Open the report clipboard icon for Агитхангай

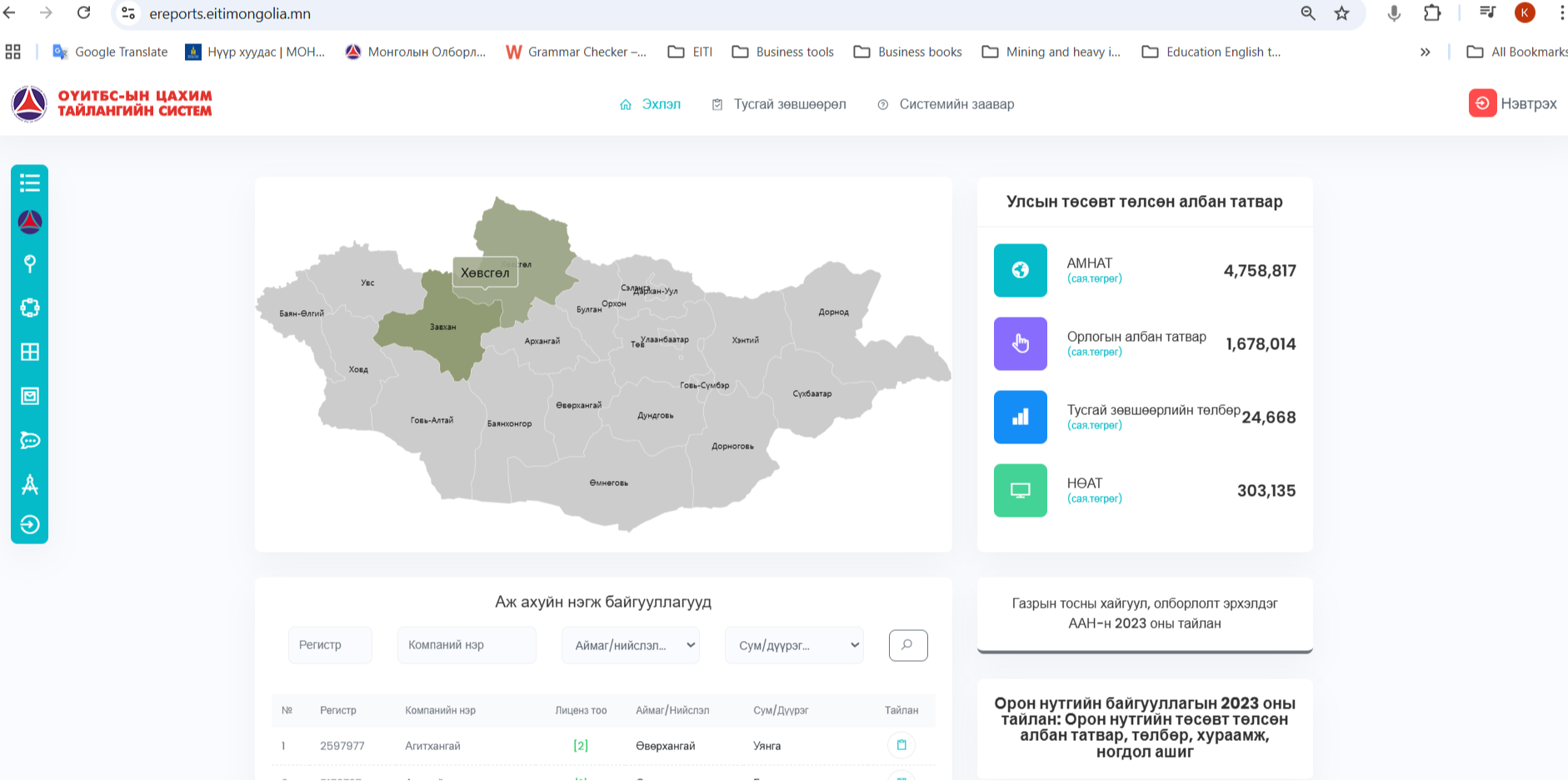pos(901,745)
